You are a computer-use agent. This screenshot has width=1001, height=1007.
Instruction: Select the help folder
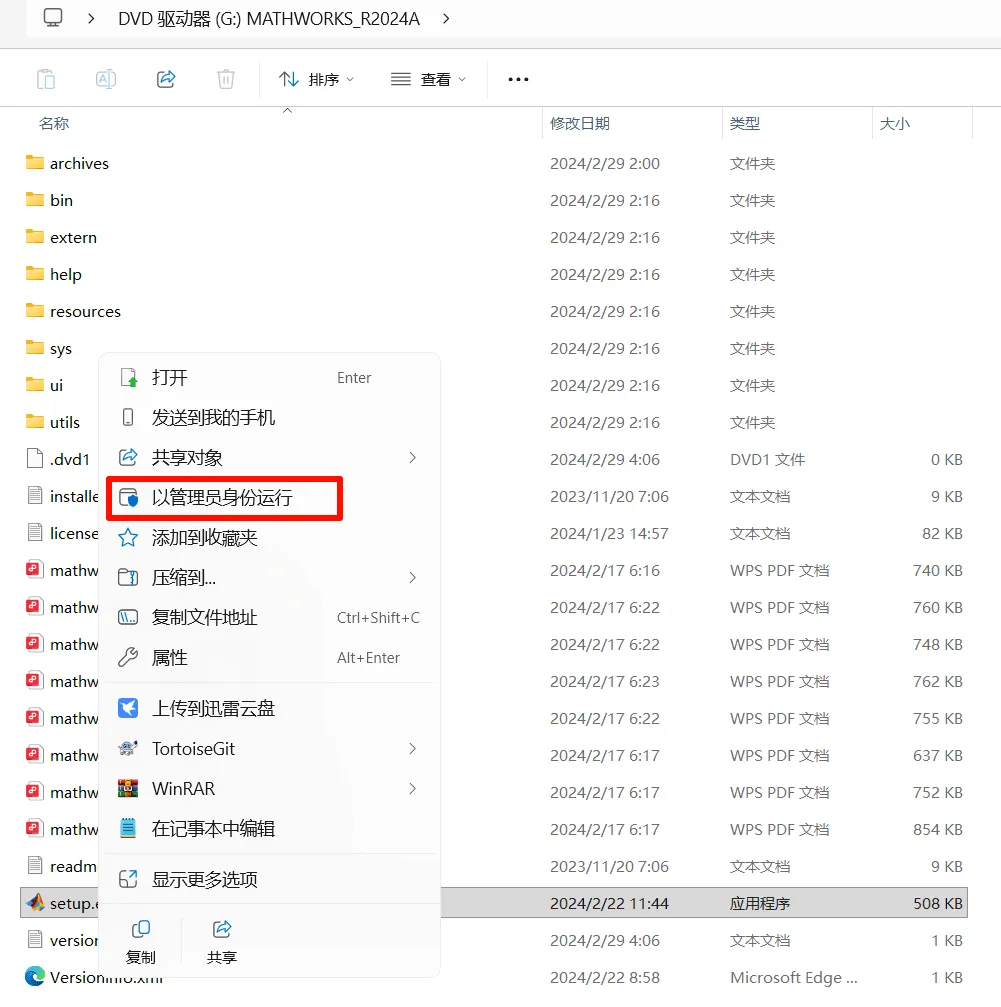point(53,274)
